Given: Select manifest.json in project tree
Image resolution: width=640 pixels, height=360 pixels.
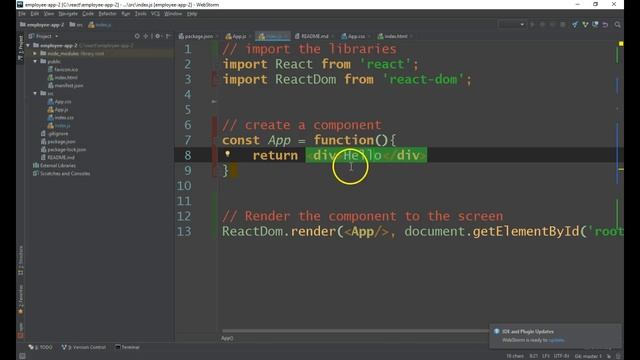Looking at the screenshot, I should pos(65,86).
